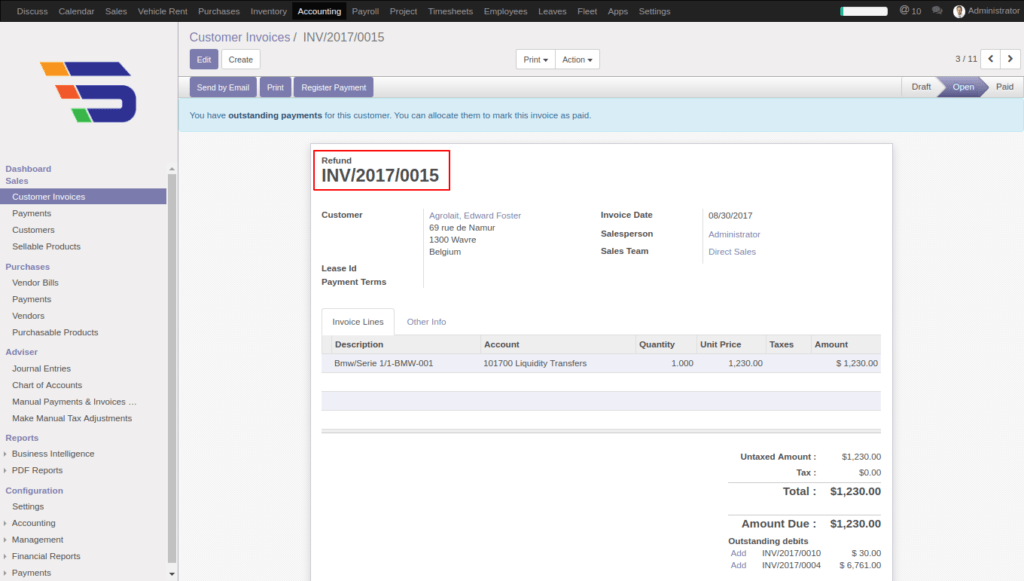Screen dimensions: 1024x581
Task: Open the conversations chat icon
Action: 937,11
